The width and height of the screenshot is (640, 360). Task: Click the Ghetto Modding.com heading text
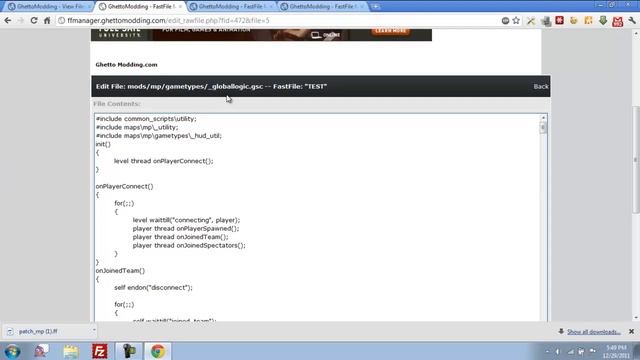tap(126, 64)
